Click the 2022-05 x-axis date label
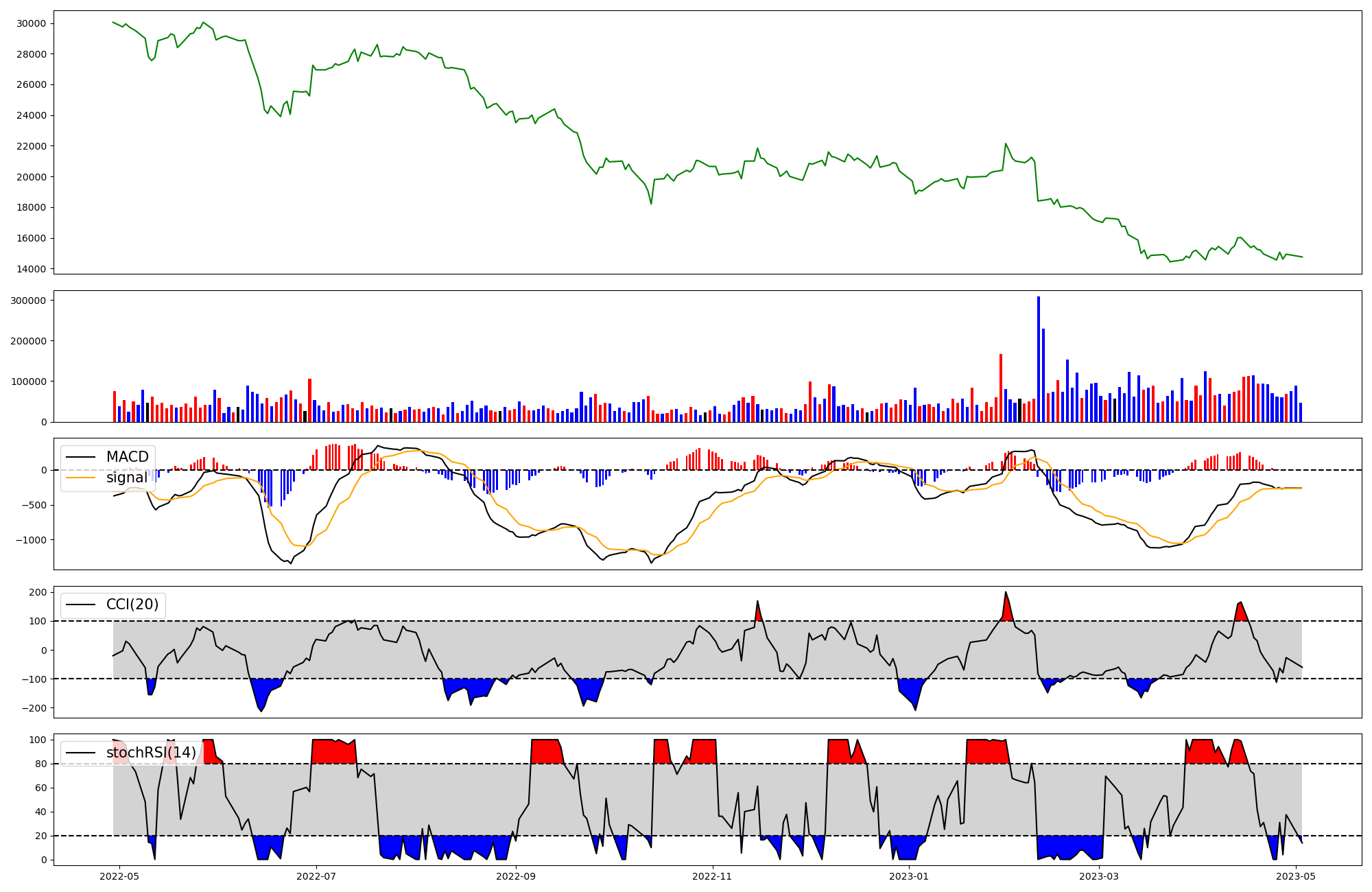 [x=119, y=876]
